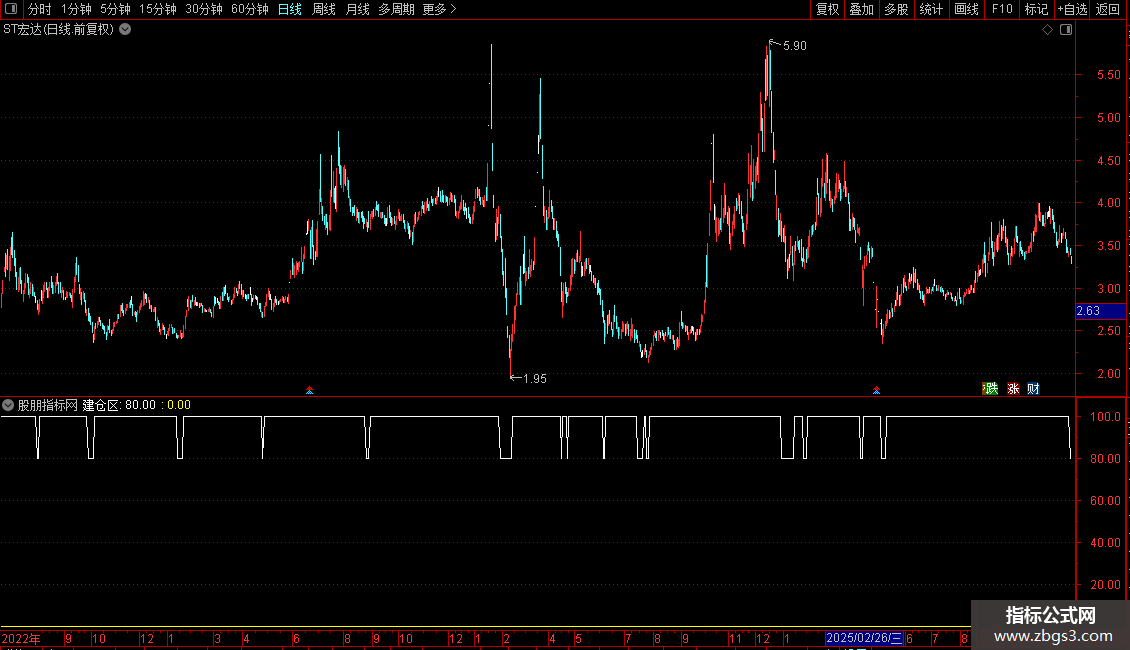Viewport: 1130px width, 650px height.
Task: Open the ST宏达 chart settings dropdown
Action: 125,29
